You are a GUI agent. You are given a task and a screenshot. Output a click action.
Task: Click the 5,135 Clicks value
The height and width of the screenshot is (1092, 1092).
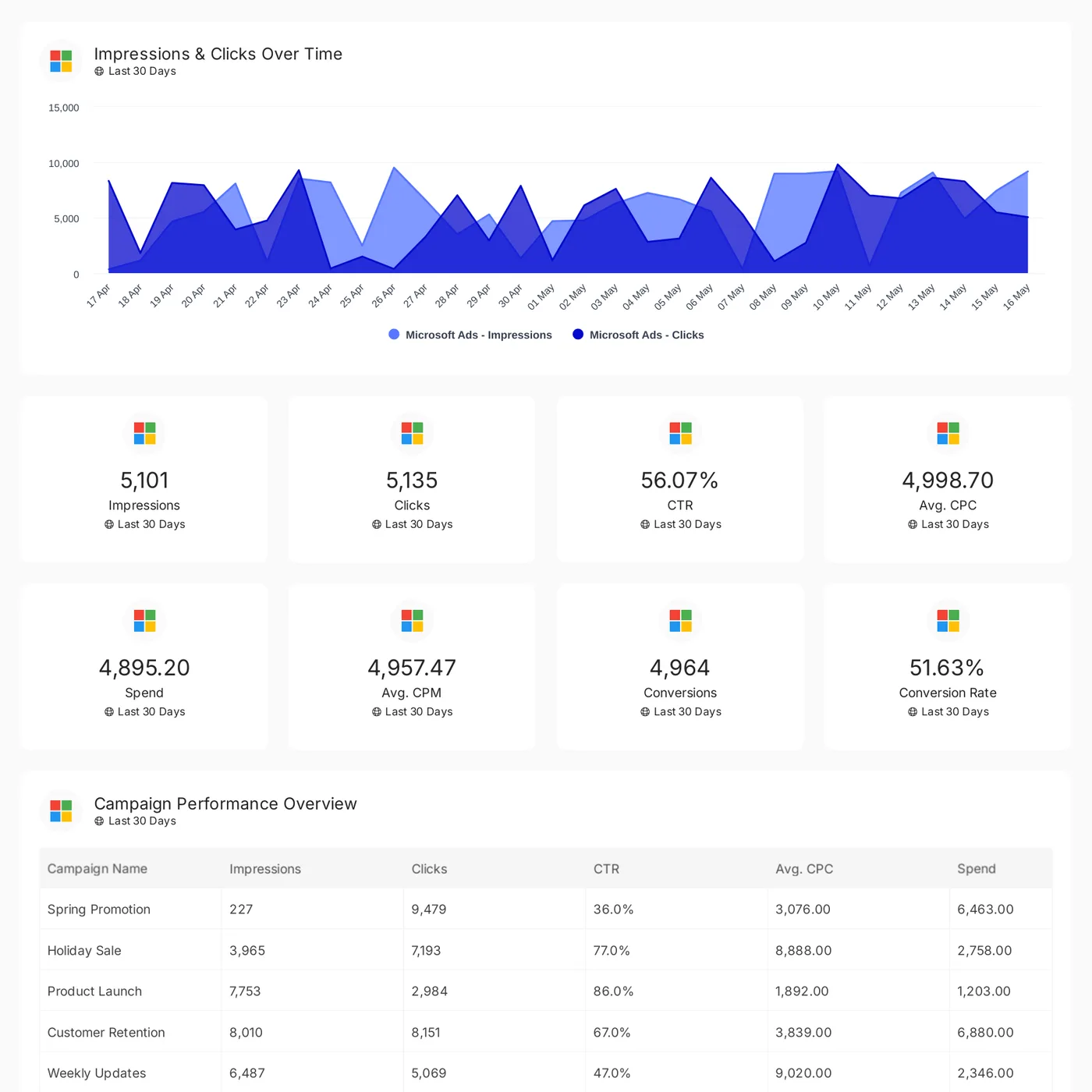pyautogui.click(x=412, y=480)
